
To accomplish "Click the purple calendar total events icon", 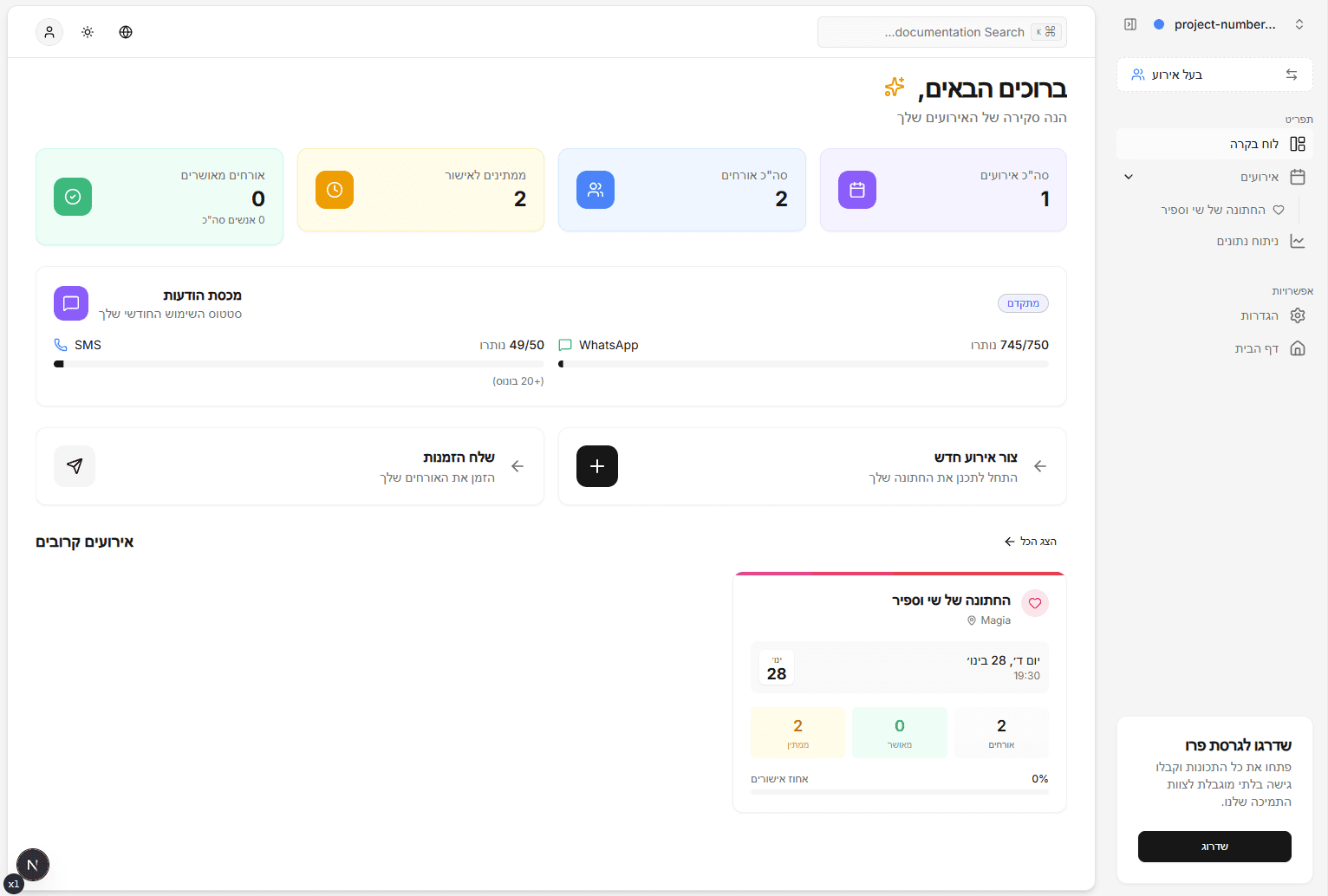I will tap(856, 190).
